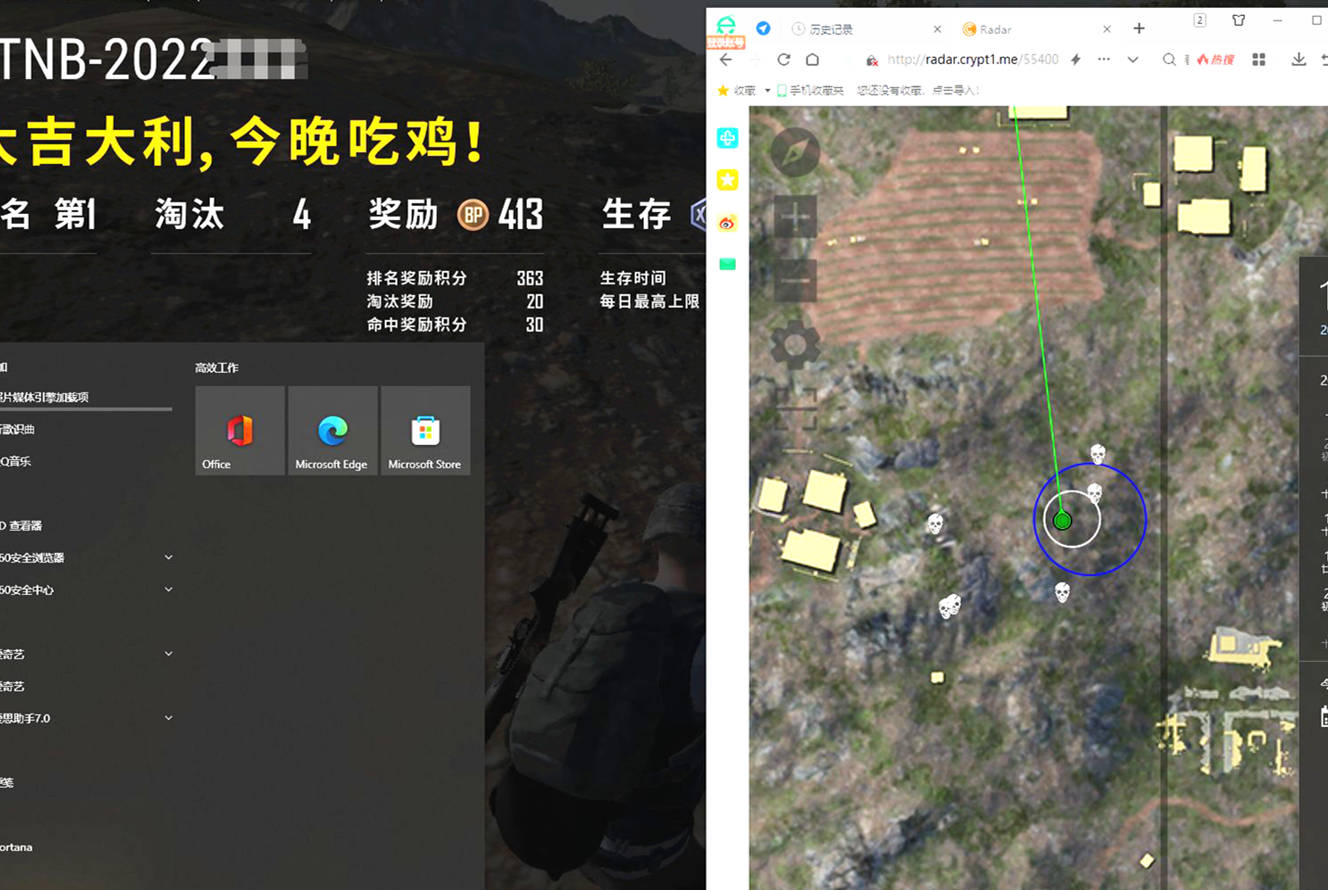Viewport: 1328px width, 890px height.
Task: Click the 点击导入 import favorites link
Action: click(958, 90)
